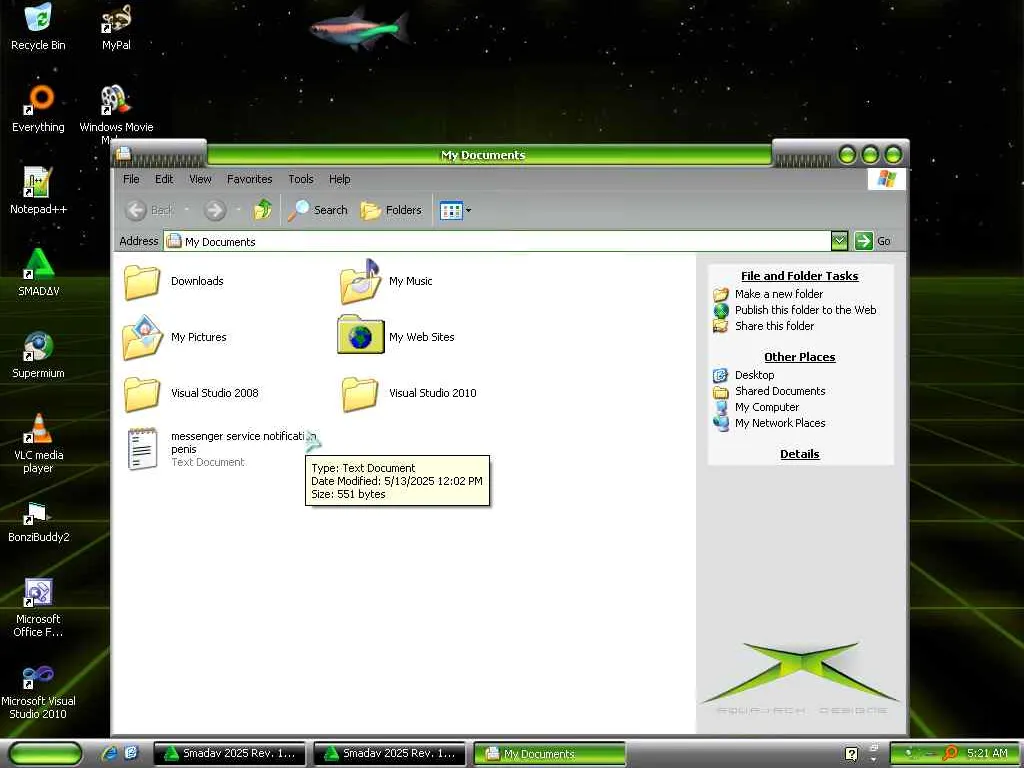The width and height of the screenshot is (1024, 768).
Task: Launch SMADAV antivirus from desktop
Action: point(38,273)
